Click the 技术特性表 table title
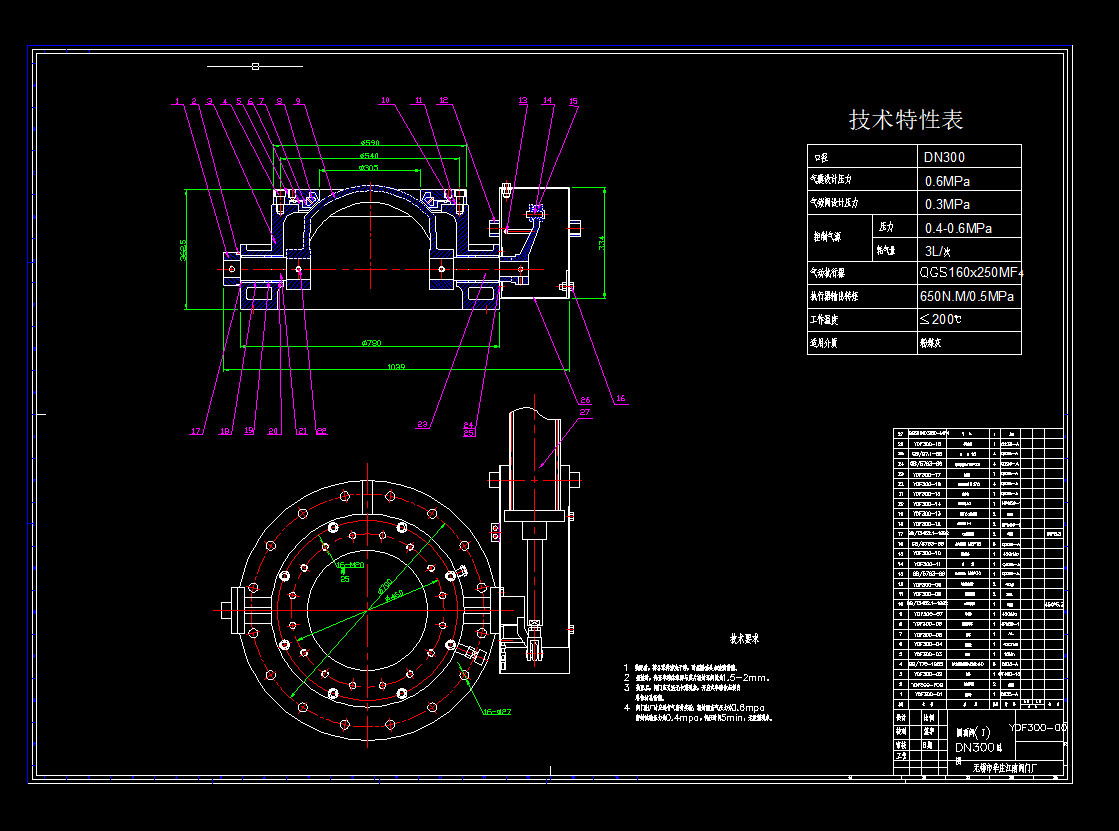Image resolution: width=1119 pixels, height=831 pixels. [906, 120]
